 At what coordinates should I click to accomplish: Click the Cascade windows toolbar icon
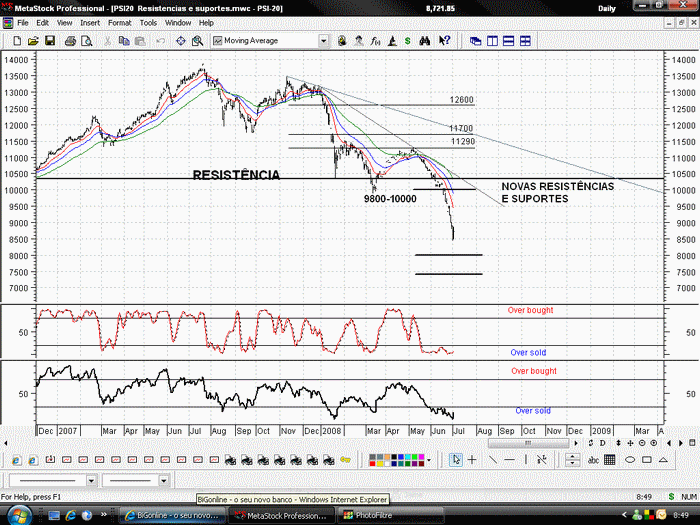click(475, 41)
